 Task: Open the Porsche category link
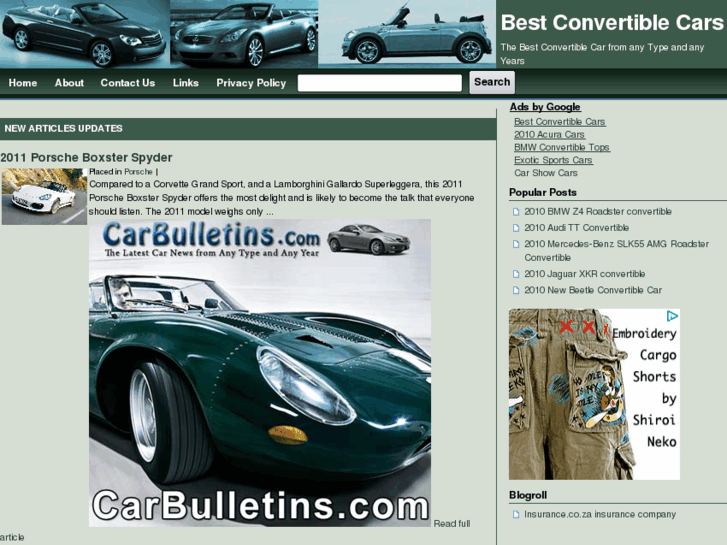pos(138,172)
